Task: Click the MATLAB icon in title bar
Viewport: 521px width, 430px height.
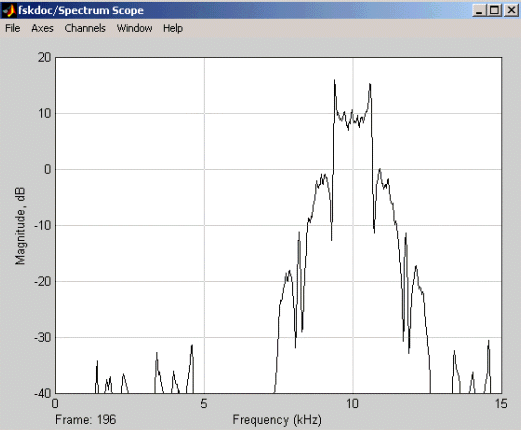Action: point(9,11)
